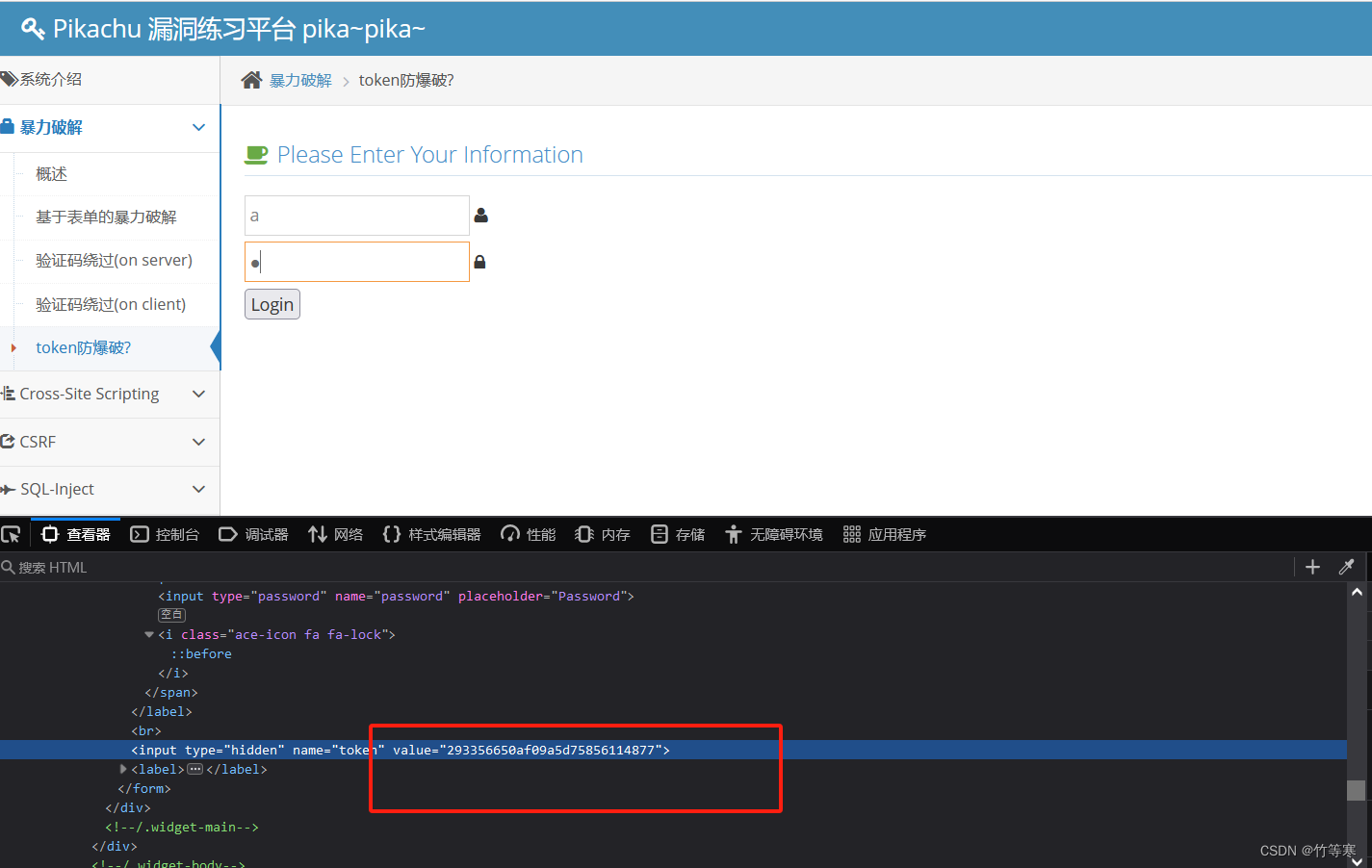The width and height of the screenshot is (1372, 868).
Task: Click the padlock icon beside password field
Action: click(x=479, y=262)
